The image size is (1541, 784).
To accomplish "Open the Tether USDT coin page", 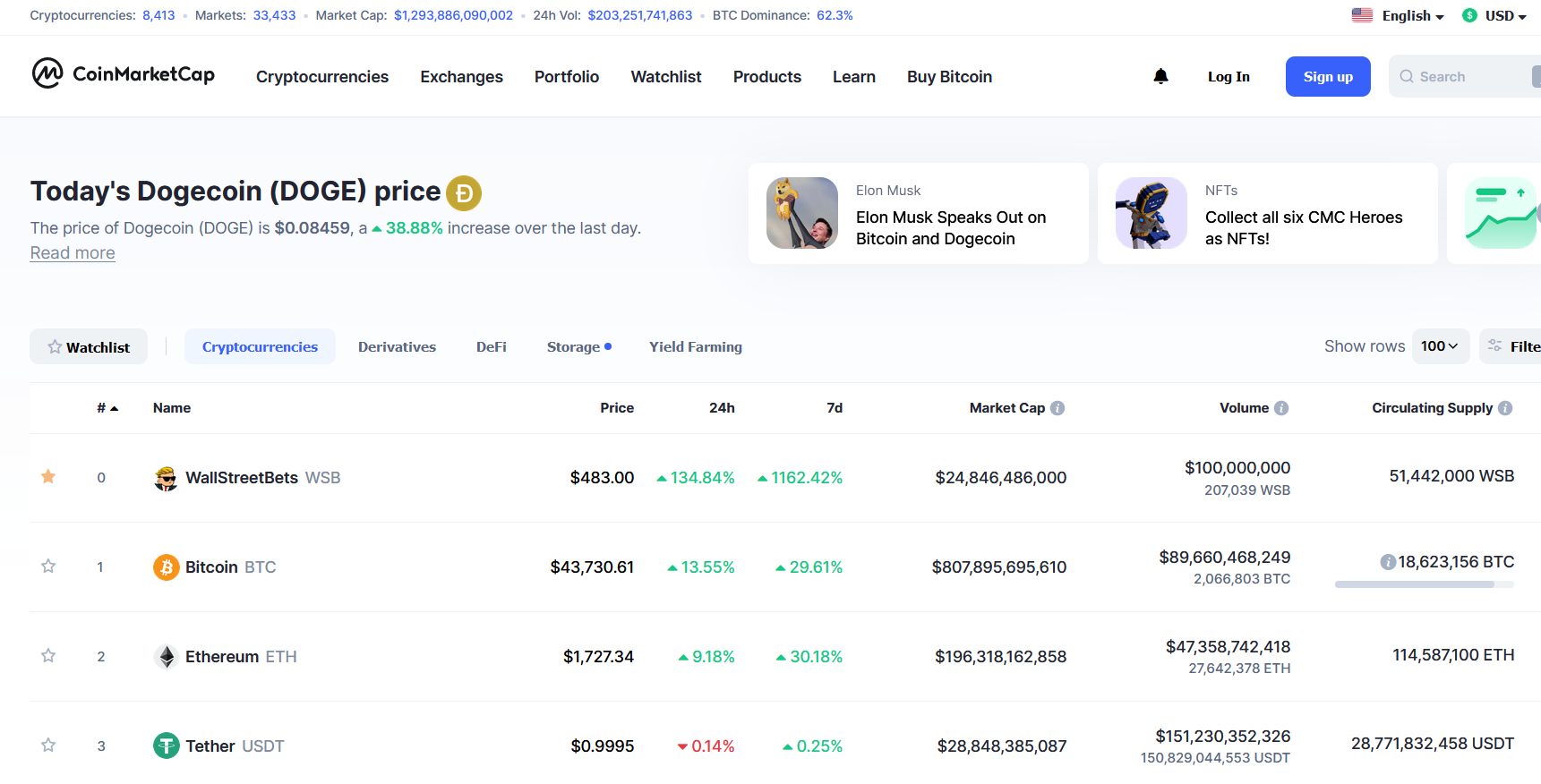I will [235, 746].
